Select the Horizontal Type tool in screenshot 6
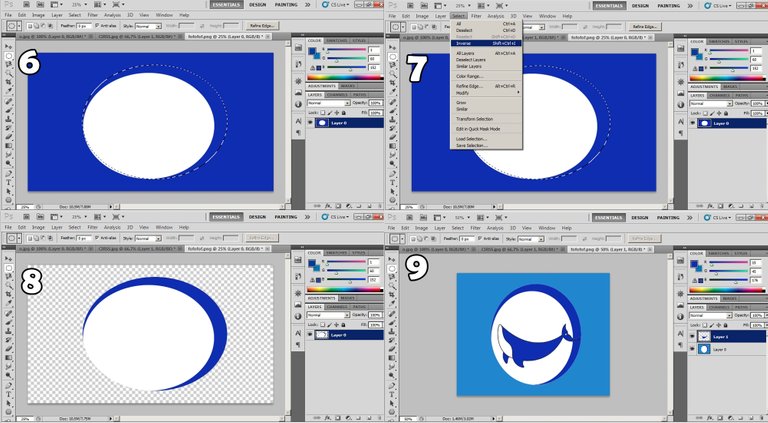The height and width of the screenshot is (423, 768). [9, 183]
